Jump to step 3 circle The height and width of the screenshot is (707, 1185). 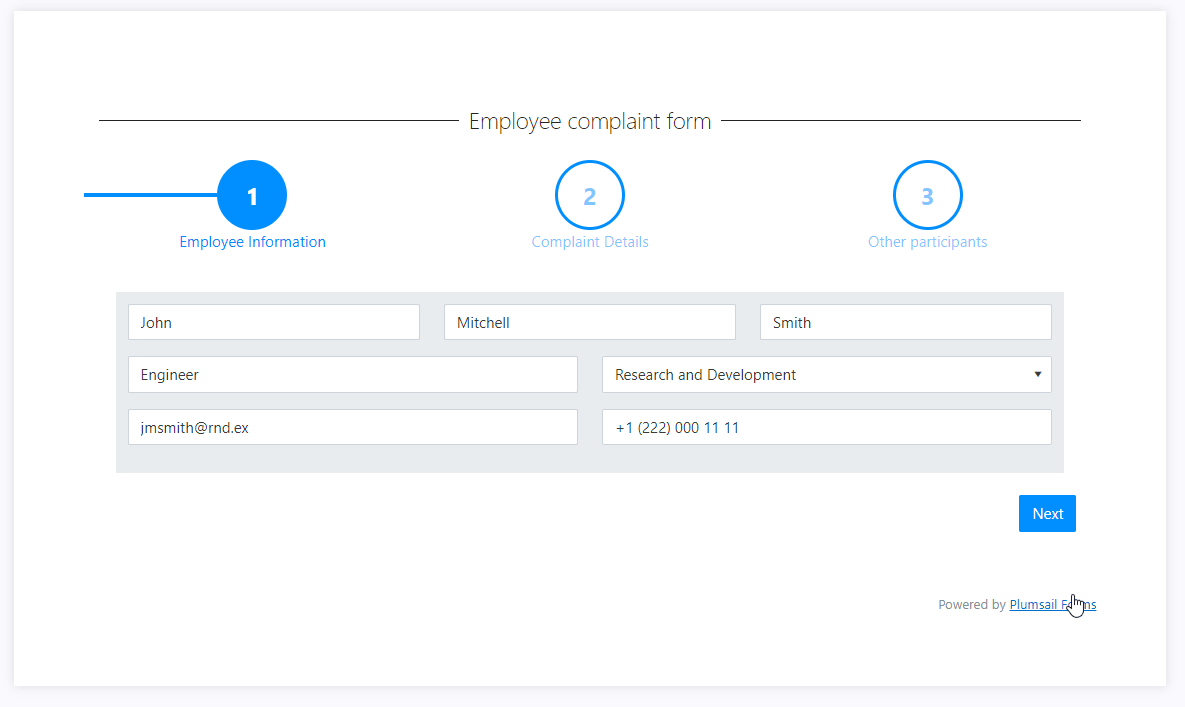click(x=927, y=195)
